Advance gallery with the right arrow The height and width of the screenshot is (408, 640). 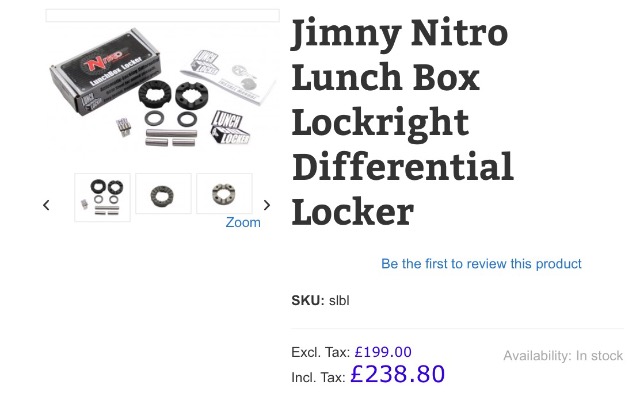pos(266,205)
